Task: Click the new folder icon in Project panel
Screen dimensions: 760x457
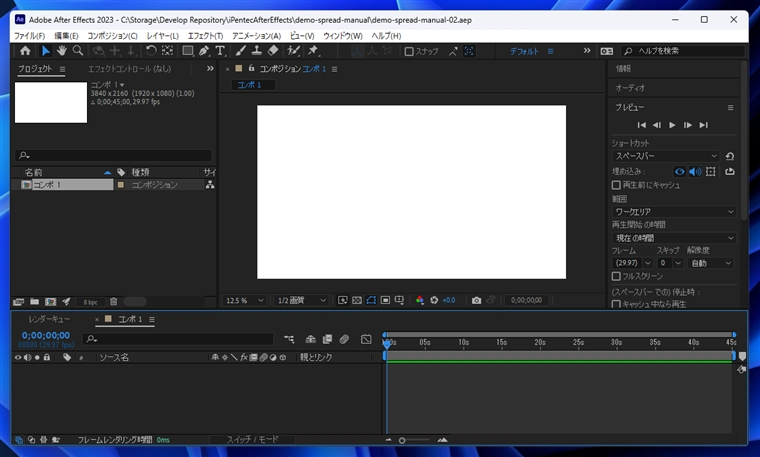Action: (34, 301)
